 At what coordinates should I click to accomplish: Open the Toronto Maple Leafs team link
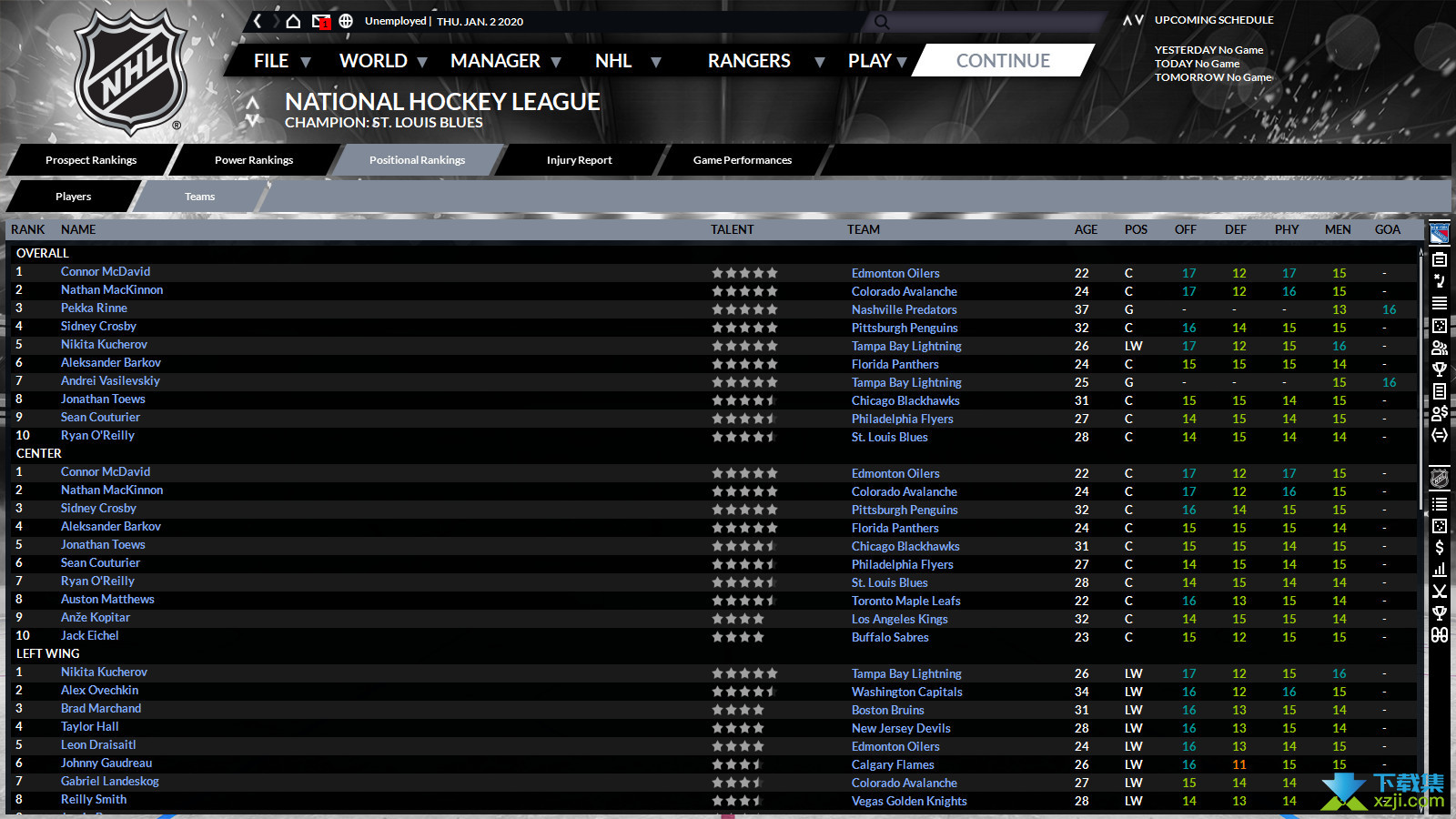point(905,601)
